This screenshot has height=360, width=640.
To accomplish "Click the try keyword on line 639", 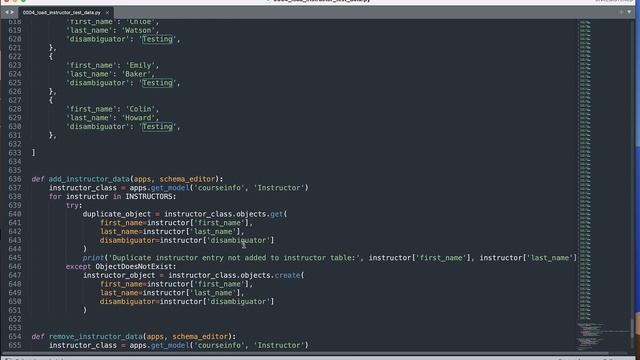I will (x=72, y=205).
